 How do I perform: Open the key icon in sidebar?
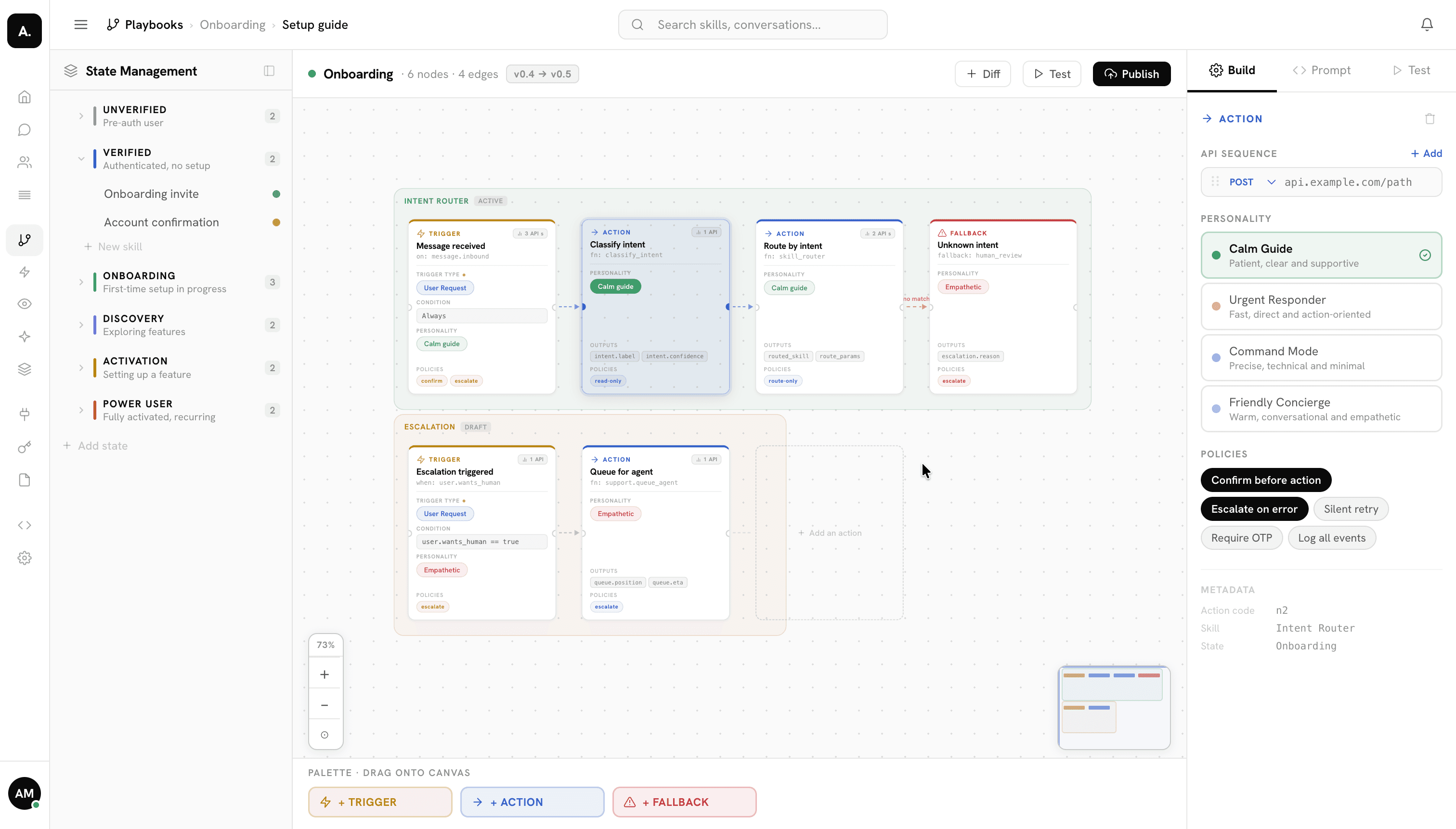point(25,447)
